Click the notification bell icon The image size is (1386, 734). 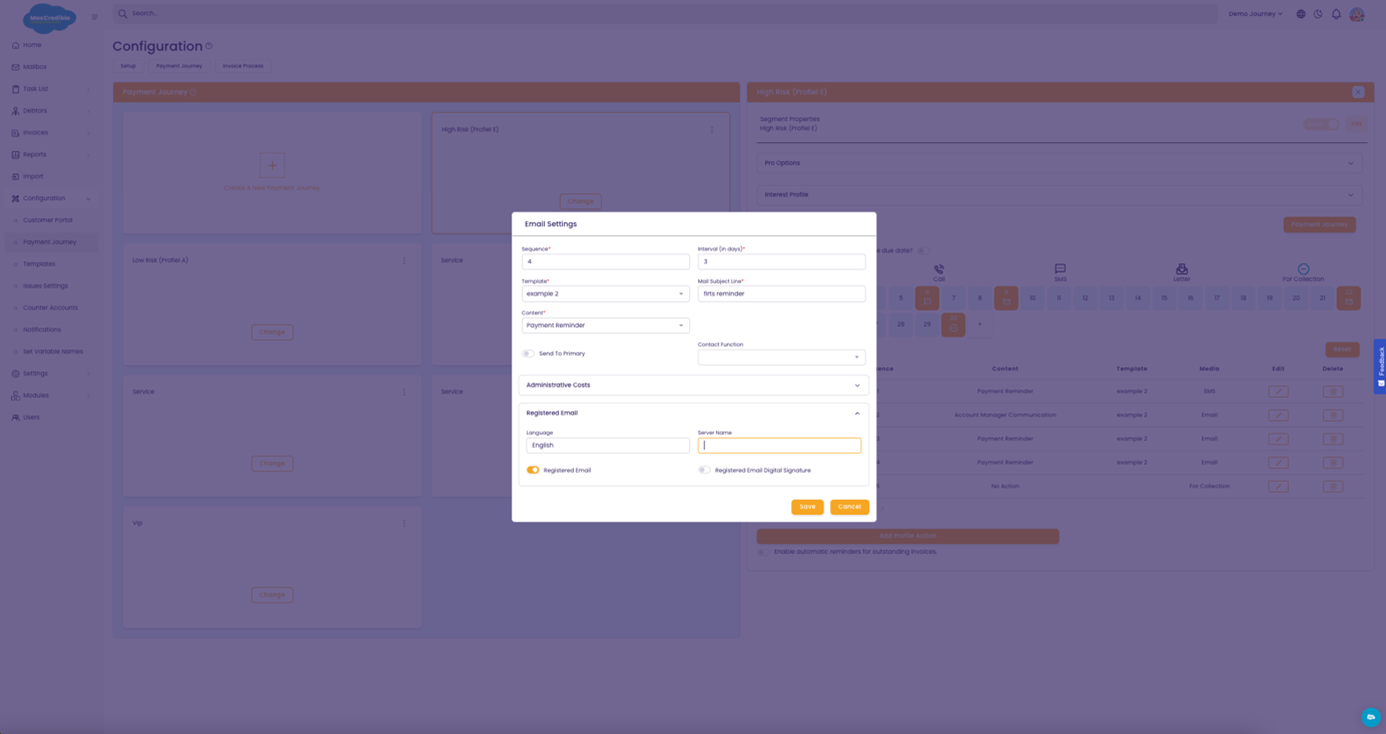[1336, 14]
